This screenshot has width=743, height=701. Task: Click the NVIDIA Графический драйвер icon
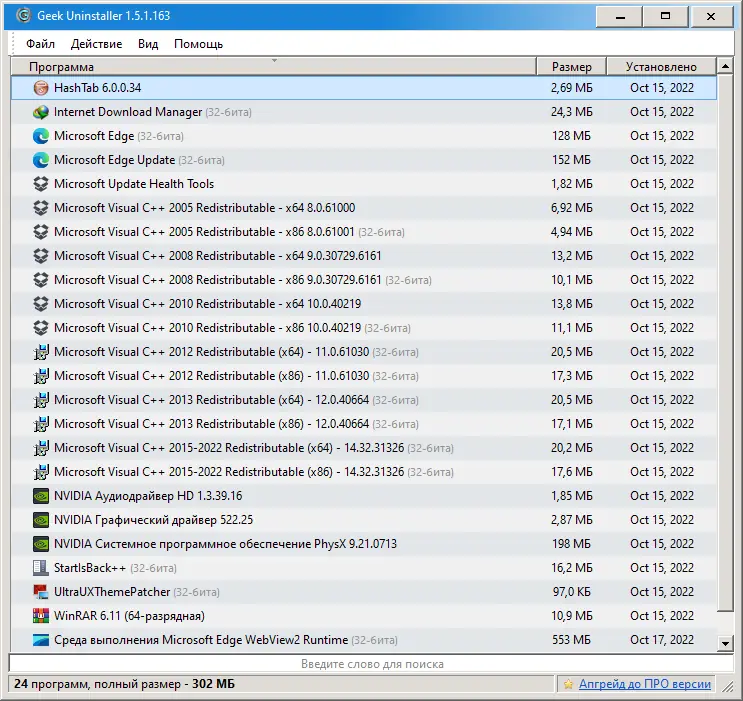coord(41,520)
